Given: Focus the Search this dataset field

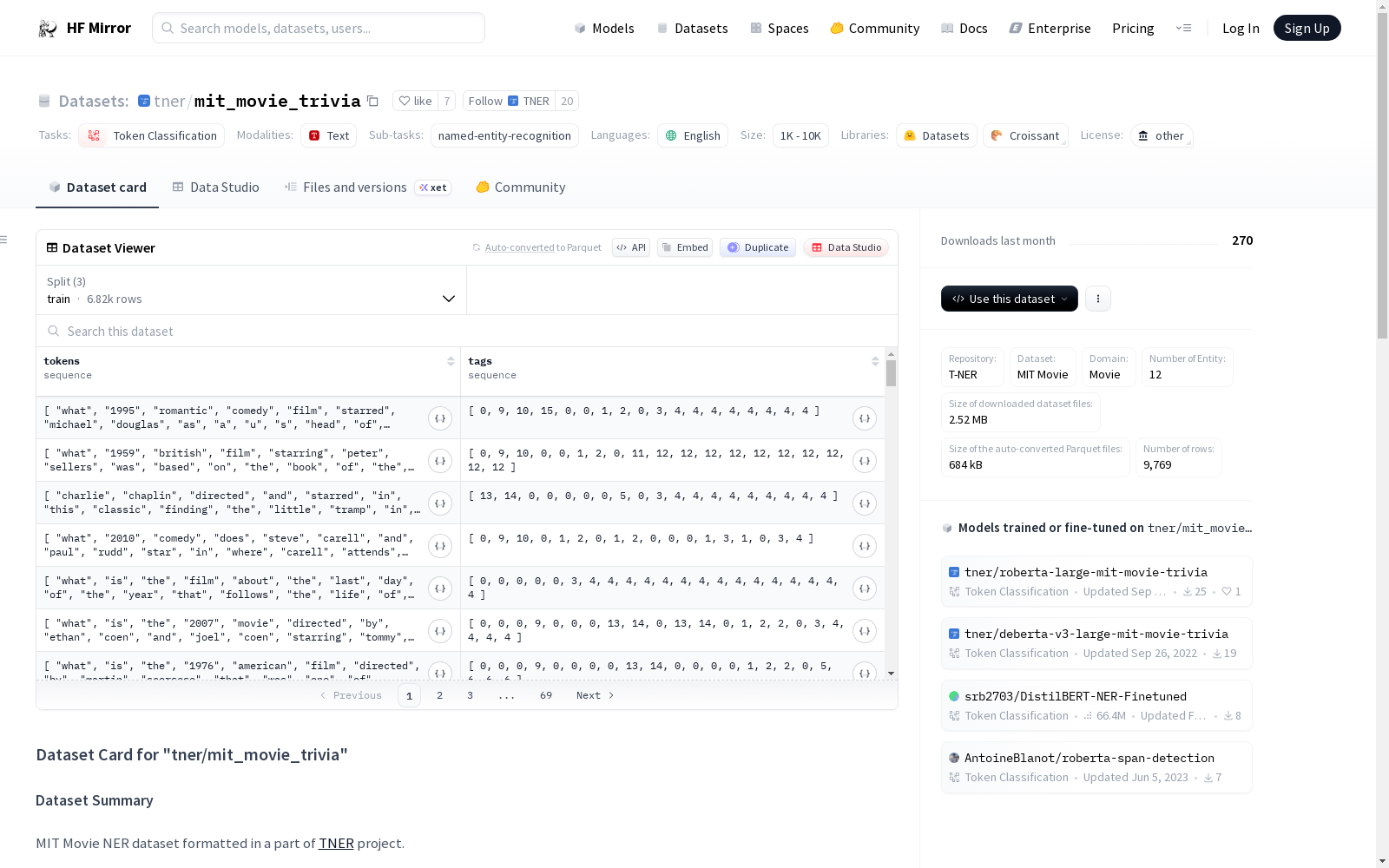Looking at the screenshot, I should coord(467,332).
